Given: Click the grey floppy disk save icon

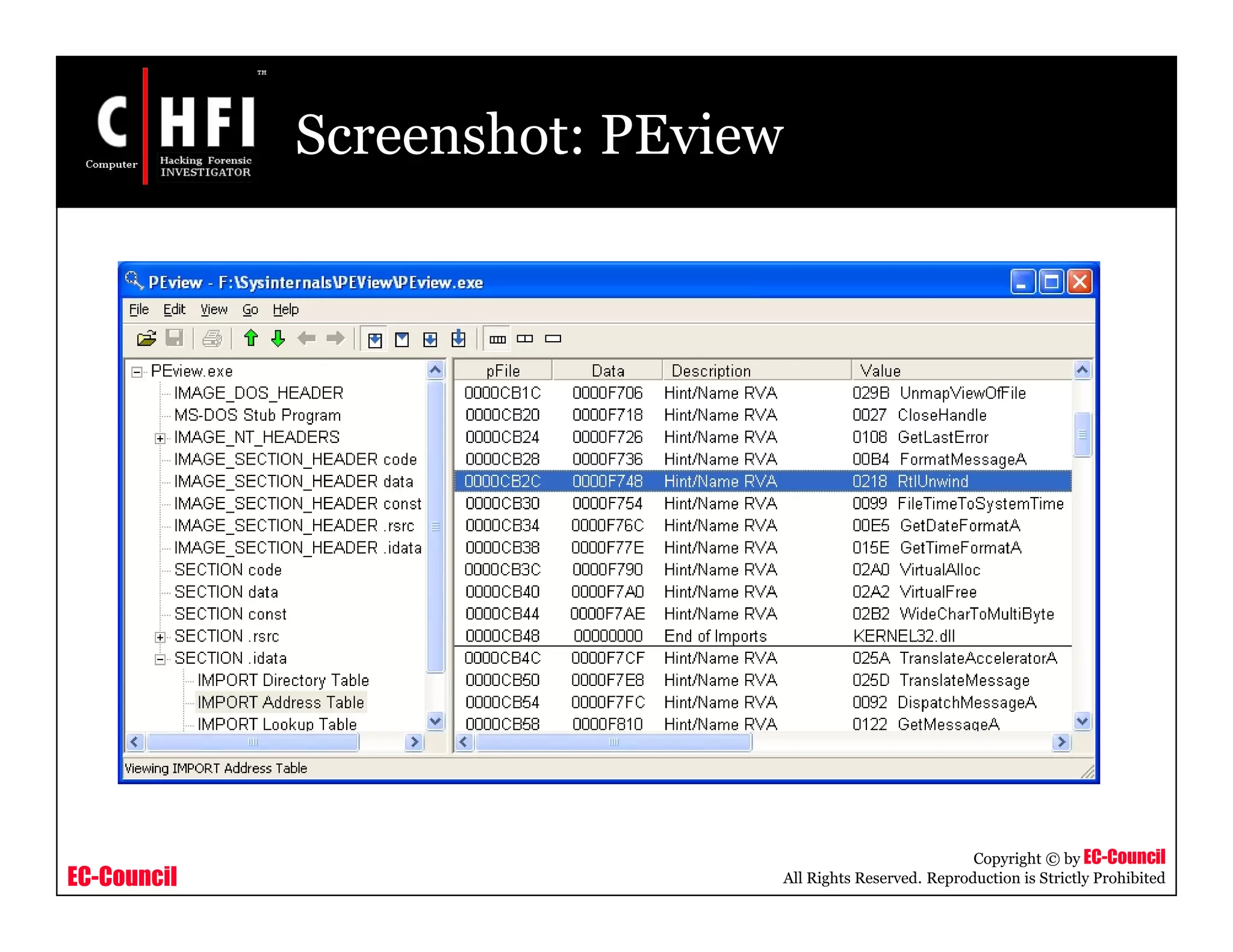Looking at the screenshot, I should click(175, 339).
